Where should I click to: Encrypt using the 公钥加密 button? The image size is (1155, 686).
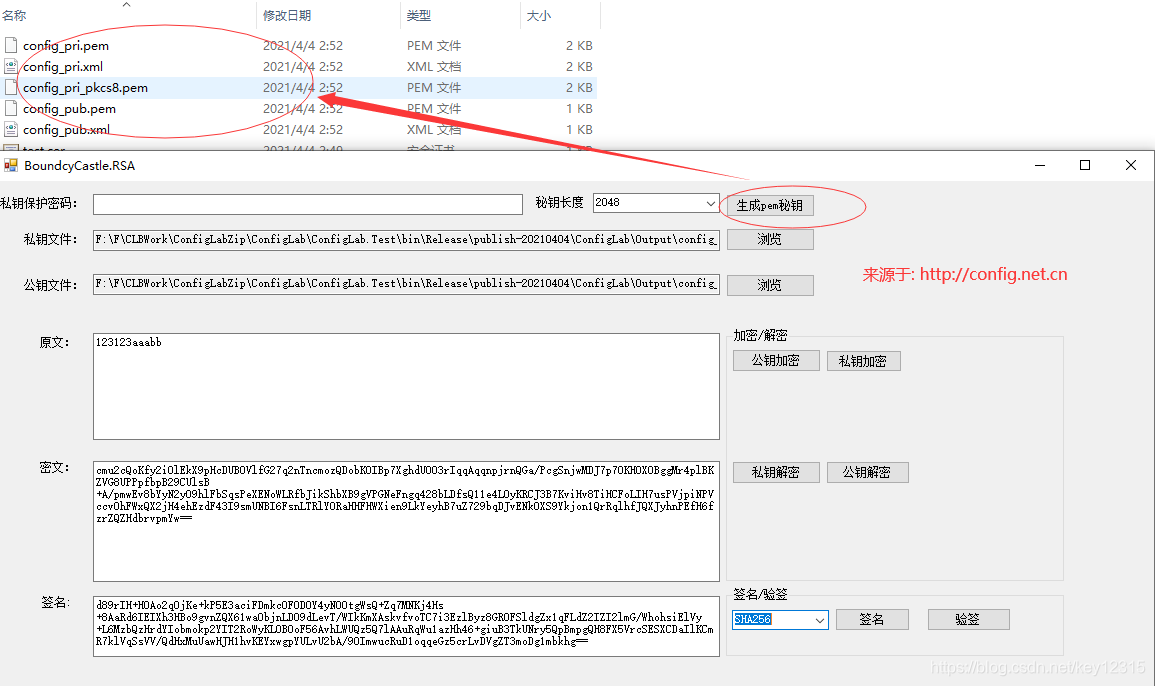[776, 360]
